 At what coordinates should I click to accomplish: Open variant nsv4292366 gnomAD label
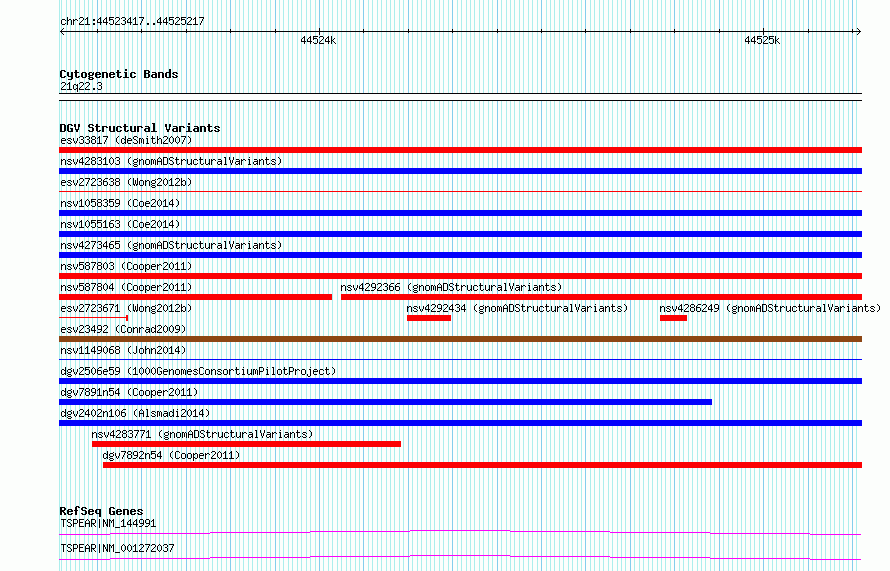[x=451, y=287]
